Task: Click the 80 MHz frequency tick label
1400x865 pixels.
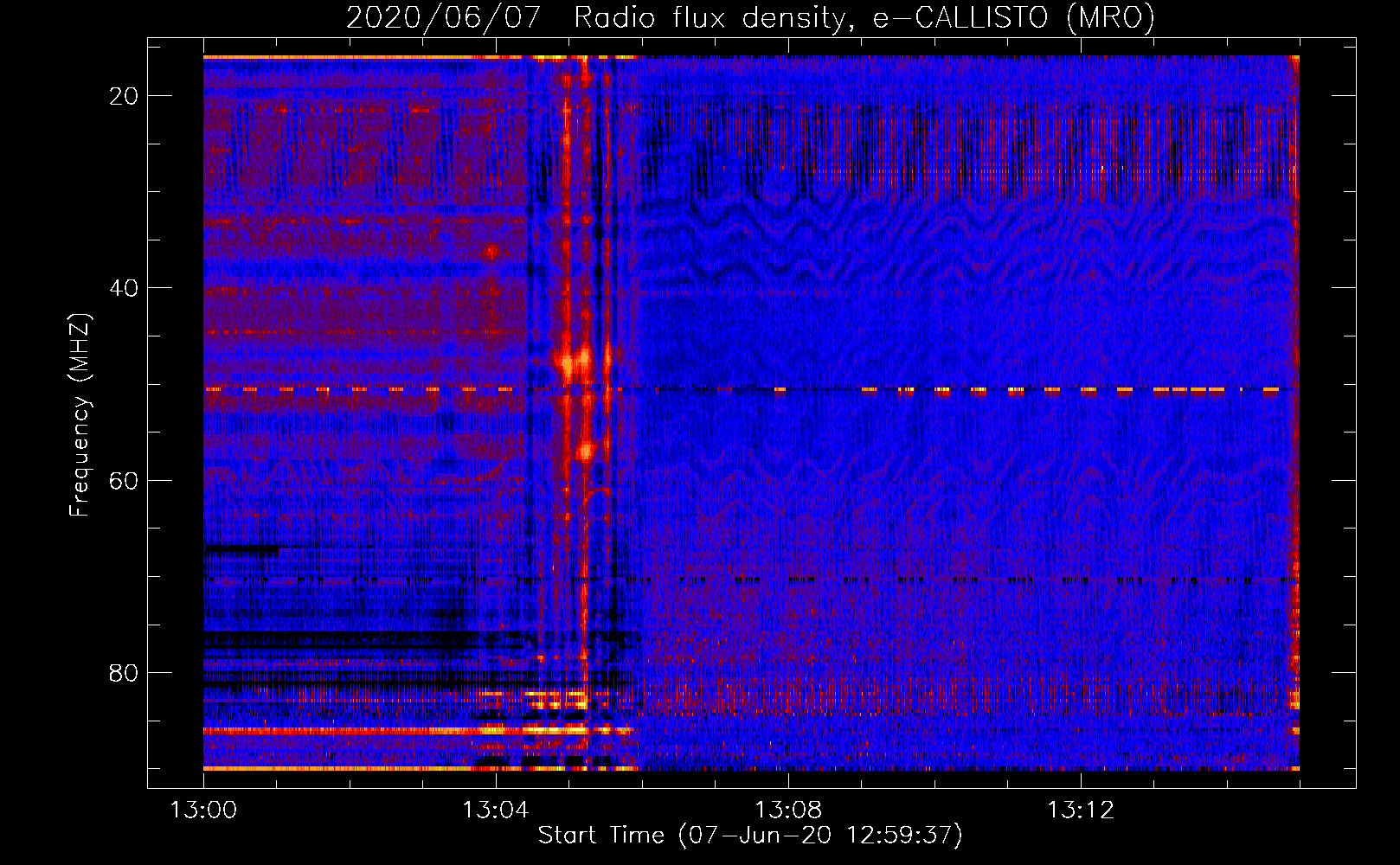Action: coord(124,672)
